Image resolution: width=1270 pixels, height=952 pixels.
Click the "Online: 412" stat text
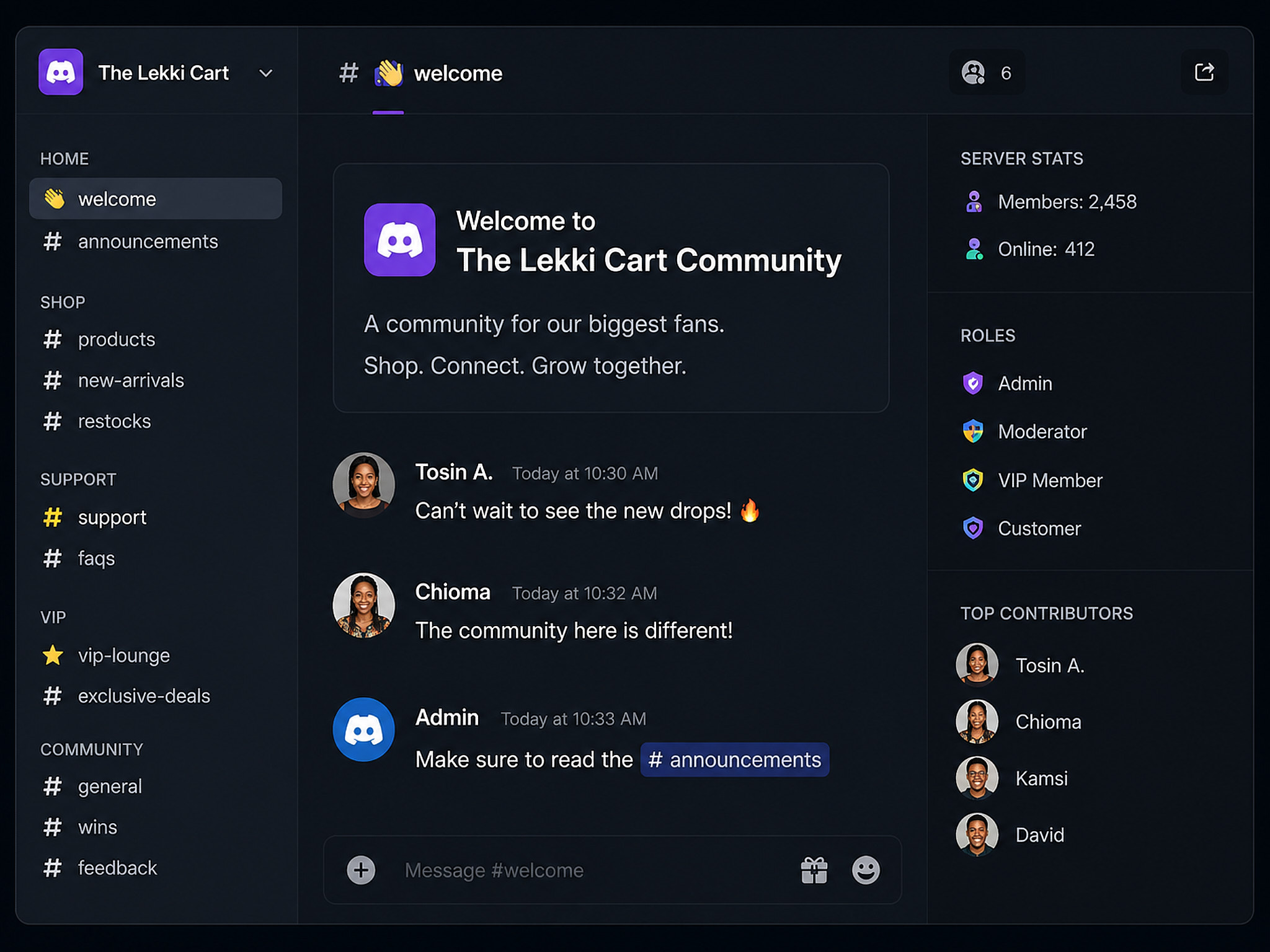pyautogui.click(x=1046, y=249)
